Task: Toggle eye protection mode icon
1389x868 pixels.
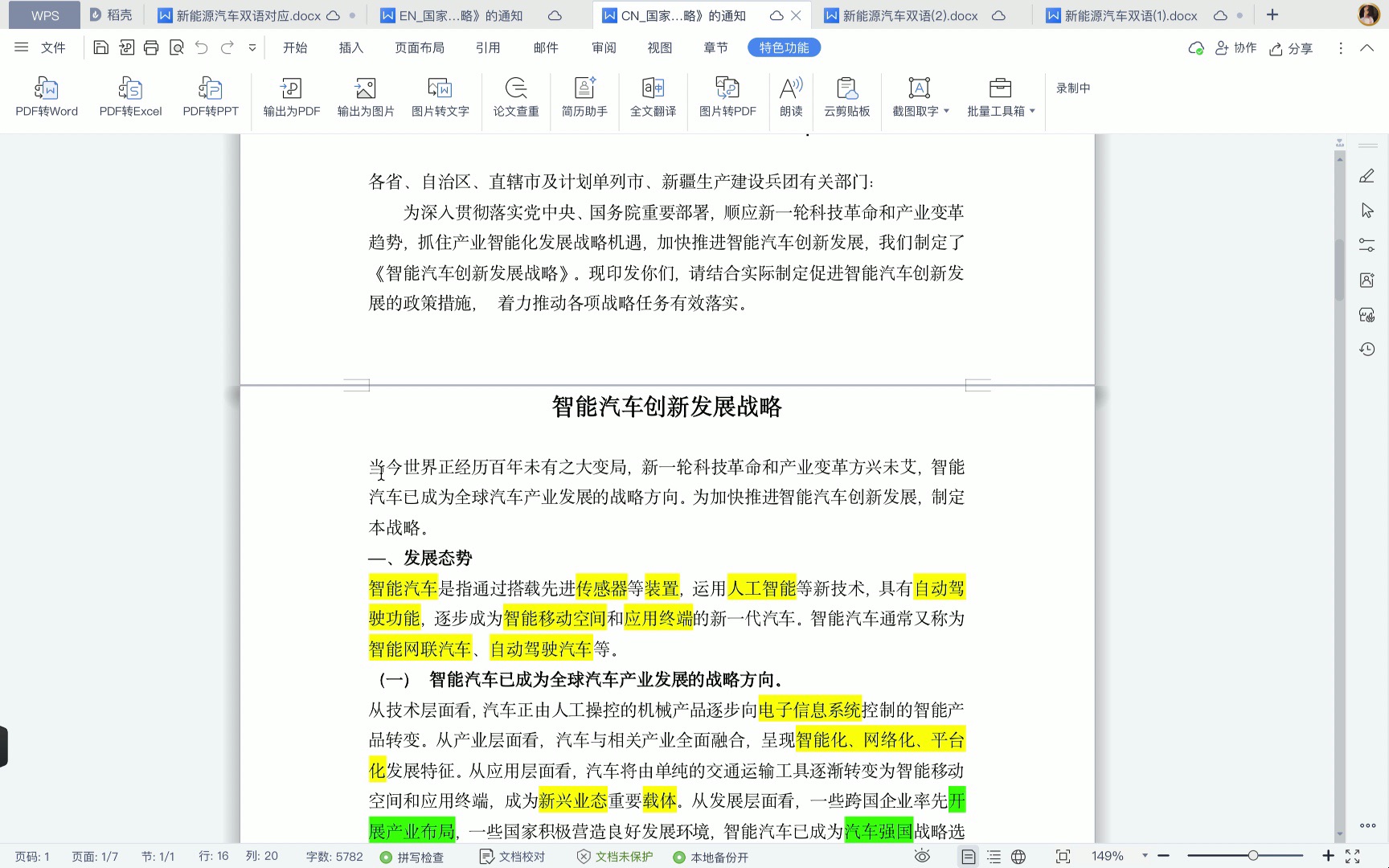Action: [x=922, y=857]
